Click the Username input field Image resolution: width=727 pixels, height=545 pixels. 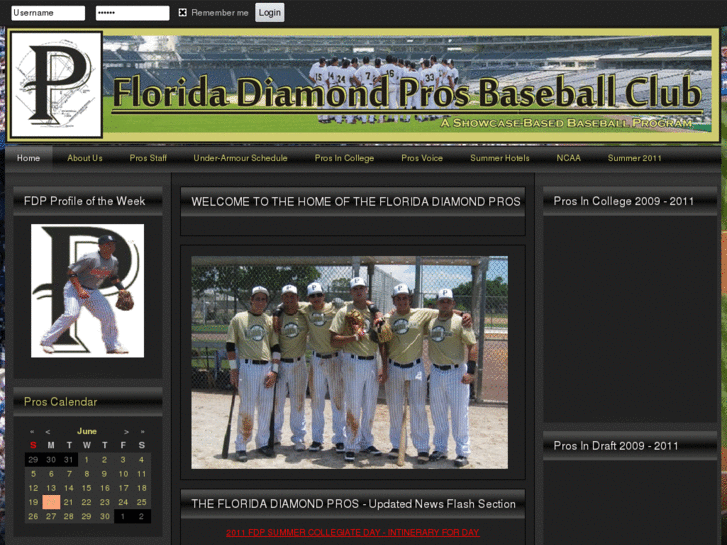tap(48, 13)
